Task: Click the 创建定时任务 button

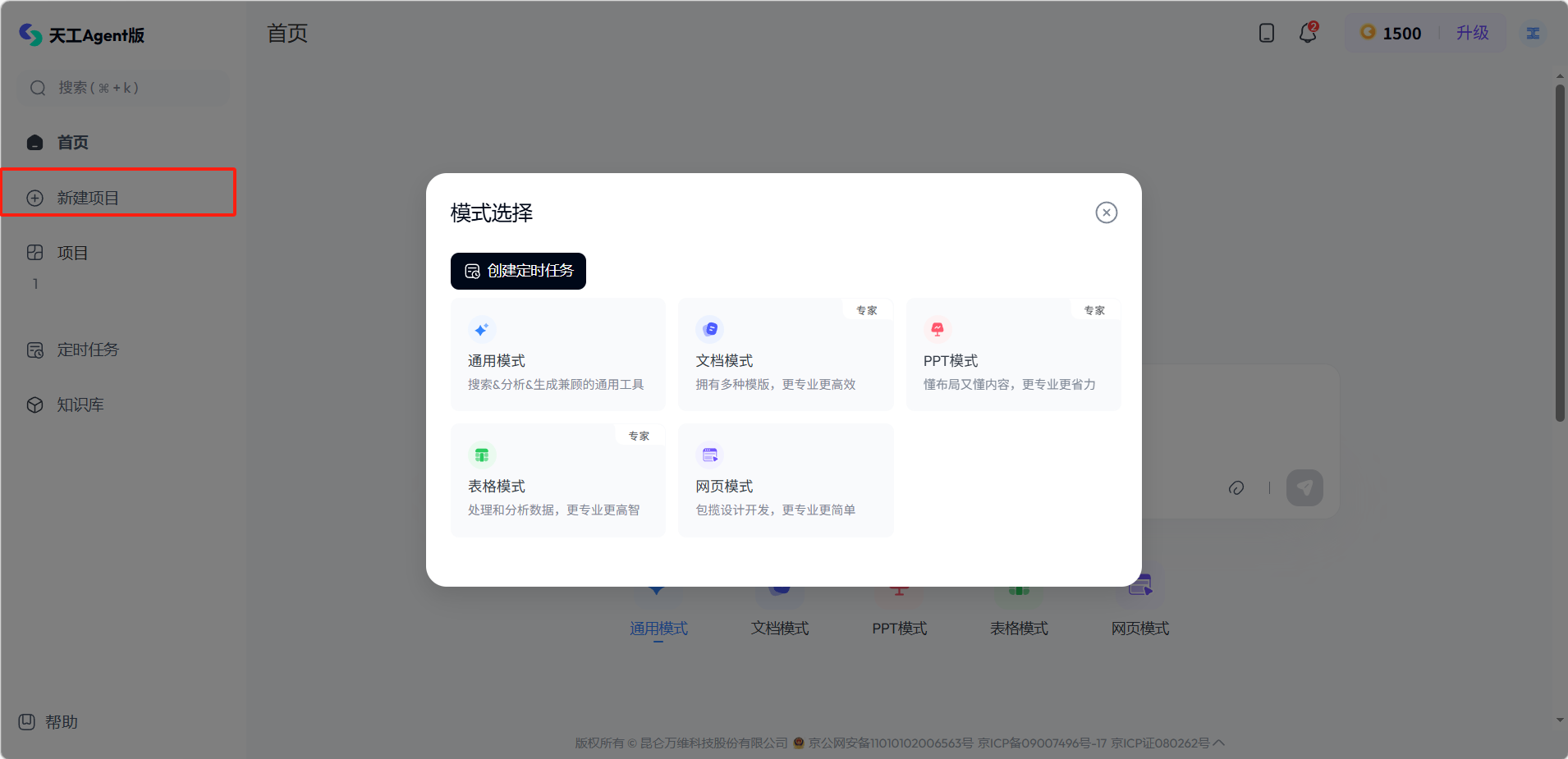Action: [518, 272]
